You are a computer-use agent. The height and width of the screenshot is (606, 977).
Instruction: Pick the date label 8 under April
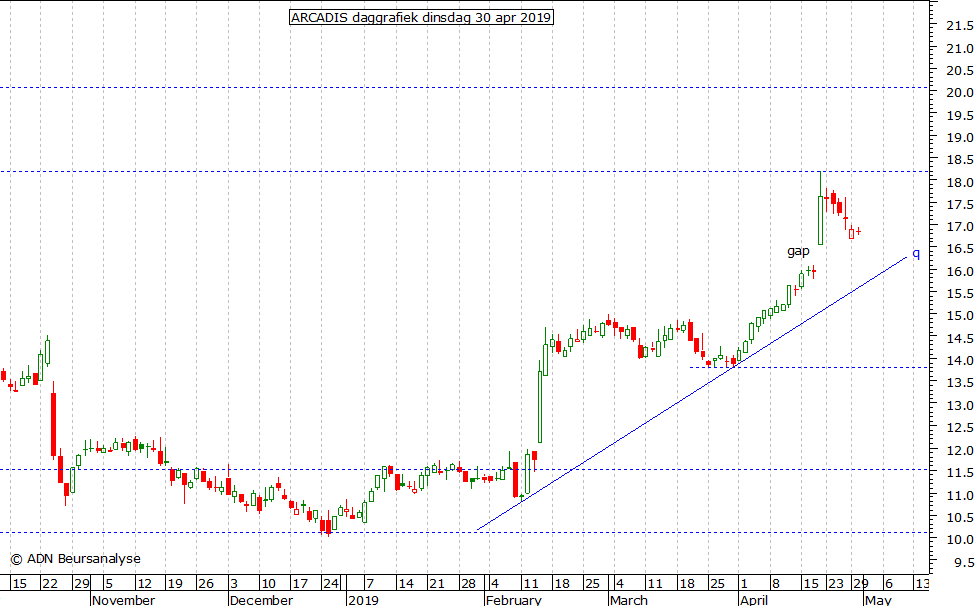pos(775,584)
